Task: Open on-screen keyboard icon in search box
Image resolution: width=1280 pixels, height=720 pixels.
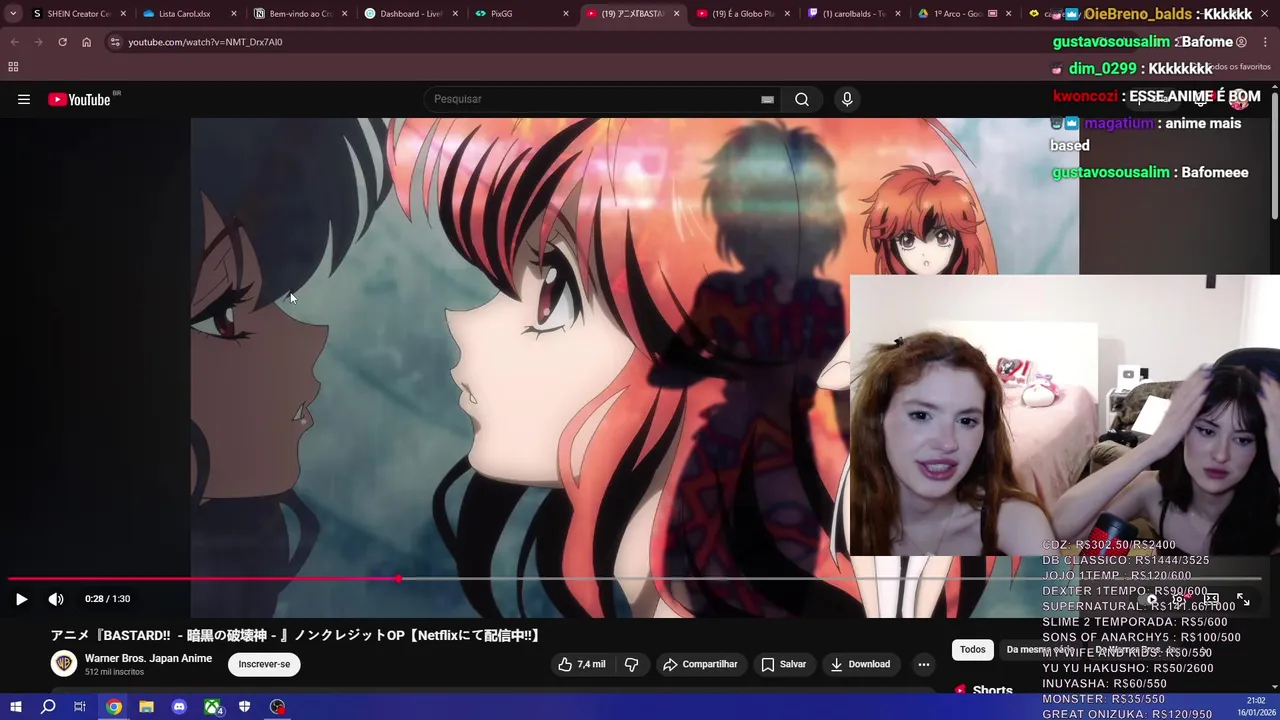Action: tap(767, 99)
